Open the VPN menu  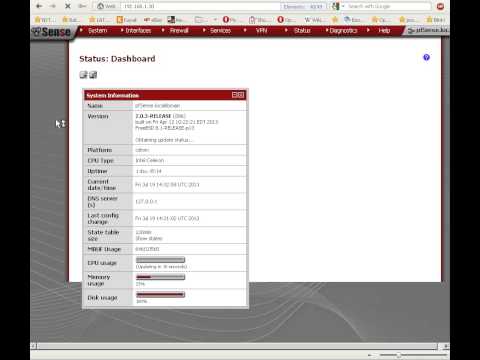[x=261, y=31]
